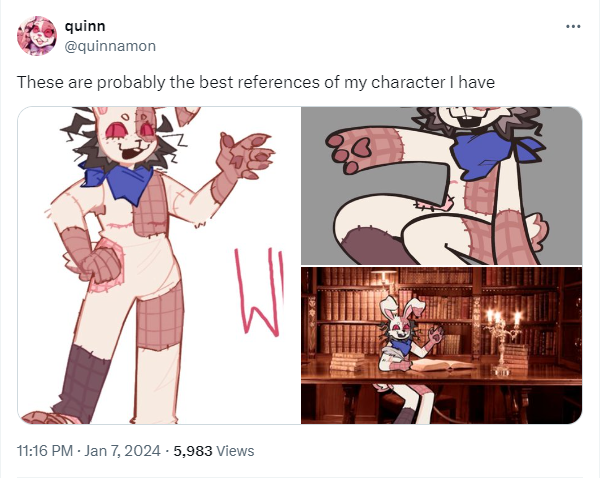Open the gray background paw image
The width and height of the screenshot is (600, 478).
pos(442,186)
